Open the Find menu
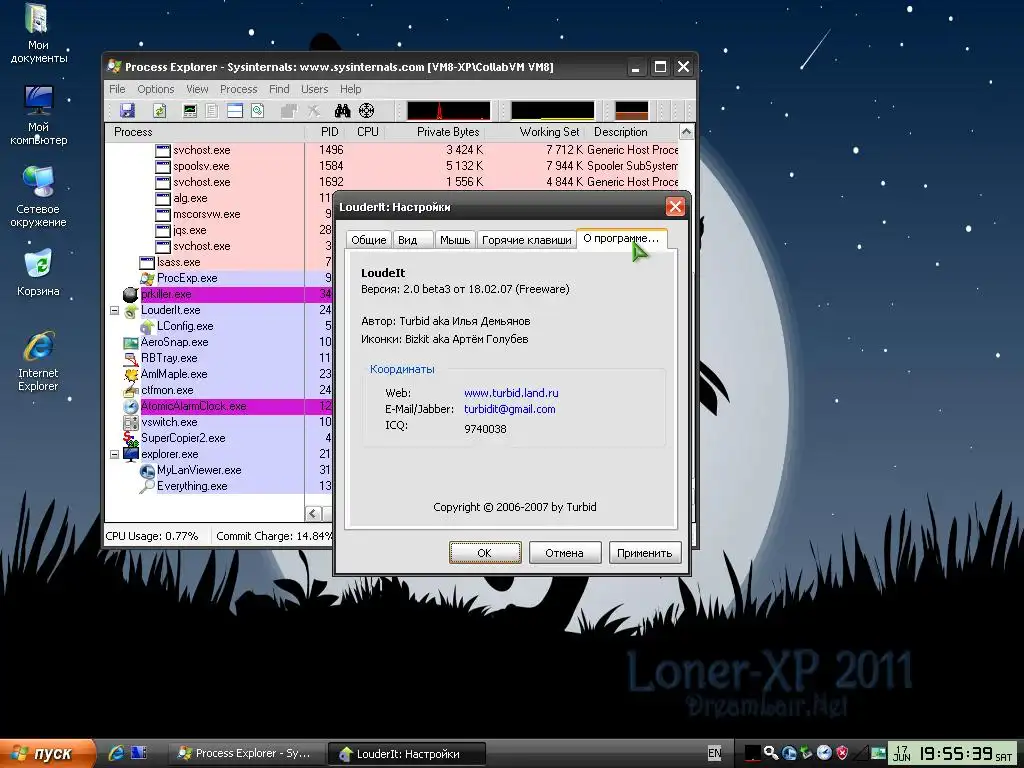Screen dimensions: 1024x768 point(279,89)
